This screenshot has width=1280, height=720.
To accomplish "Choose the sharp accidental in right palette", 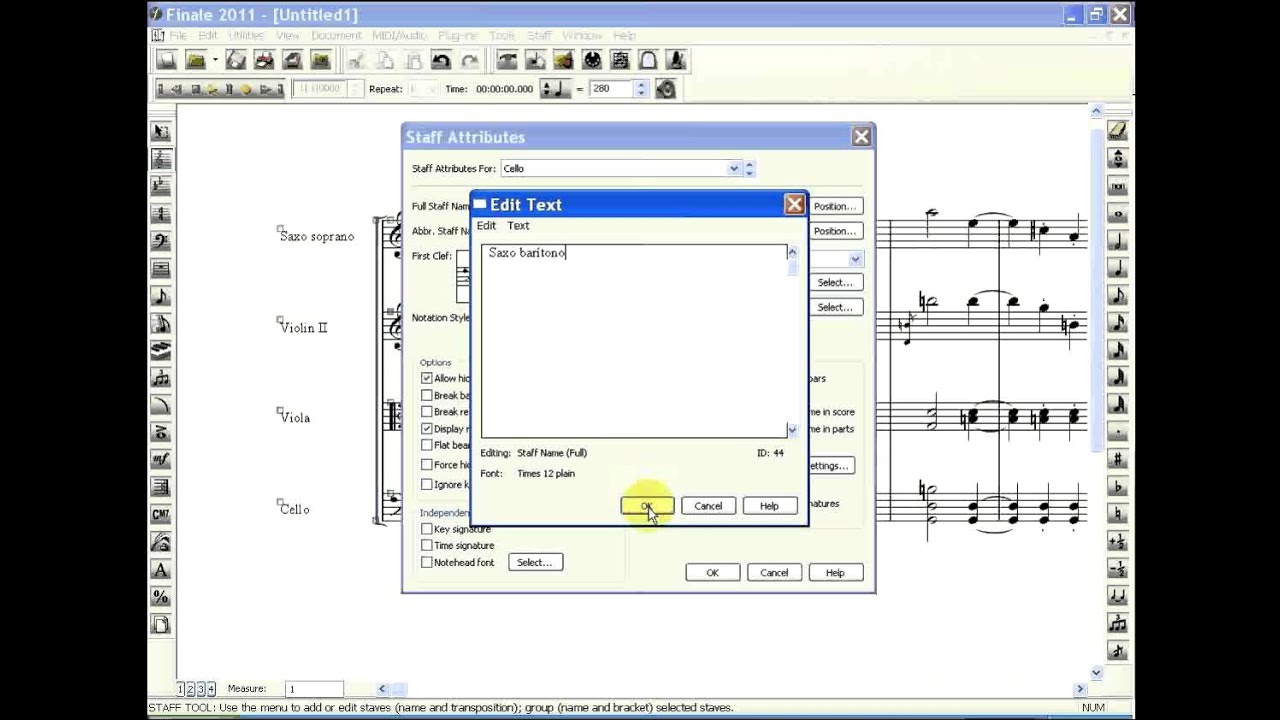I will (1118, 460).
